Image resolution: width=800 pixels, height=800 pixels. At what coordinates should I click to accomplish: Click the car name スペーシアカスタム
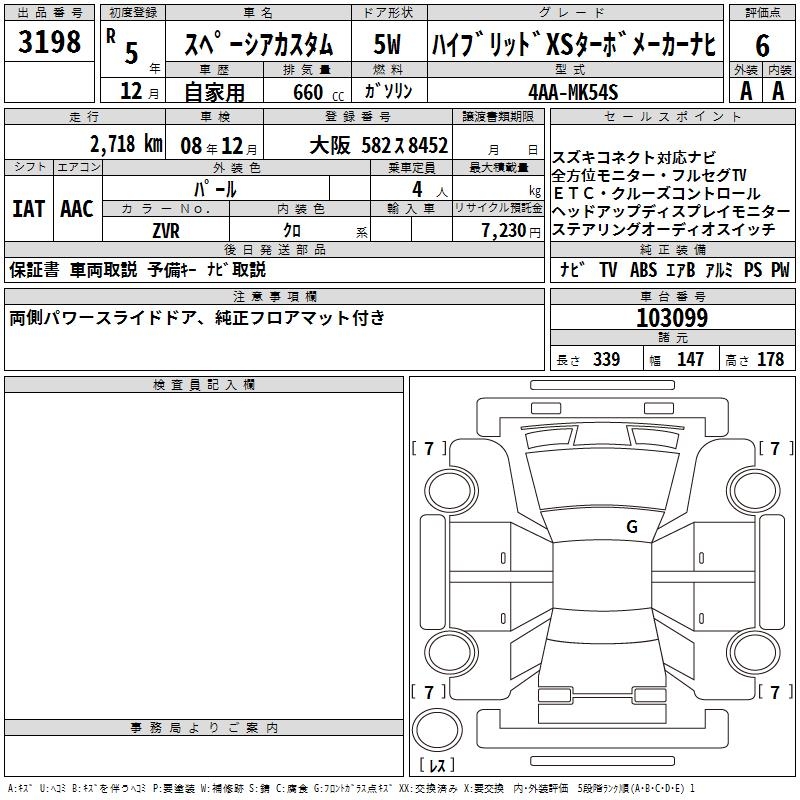point(256,45)
